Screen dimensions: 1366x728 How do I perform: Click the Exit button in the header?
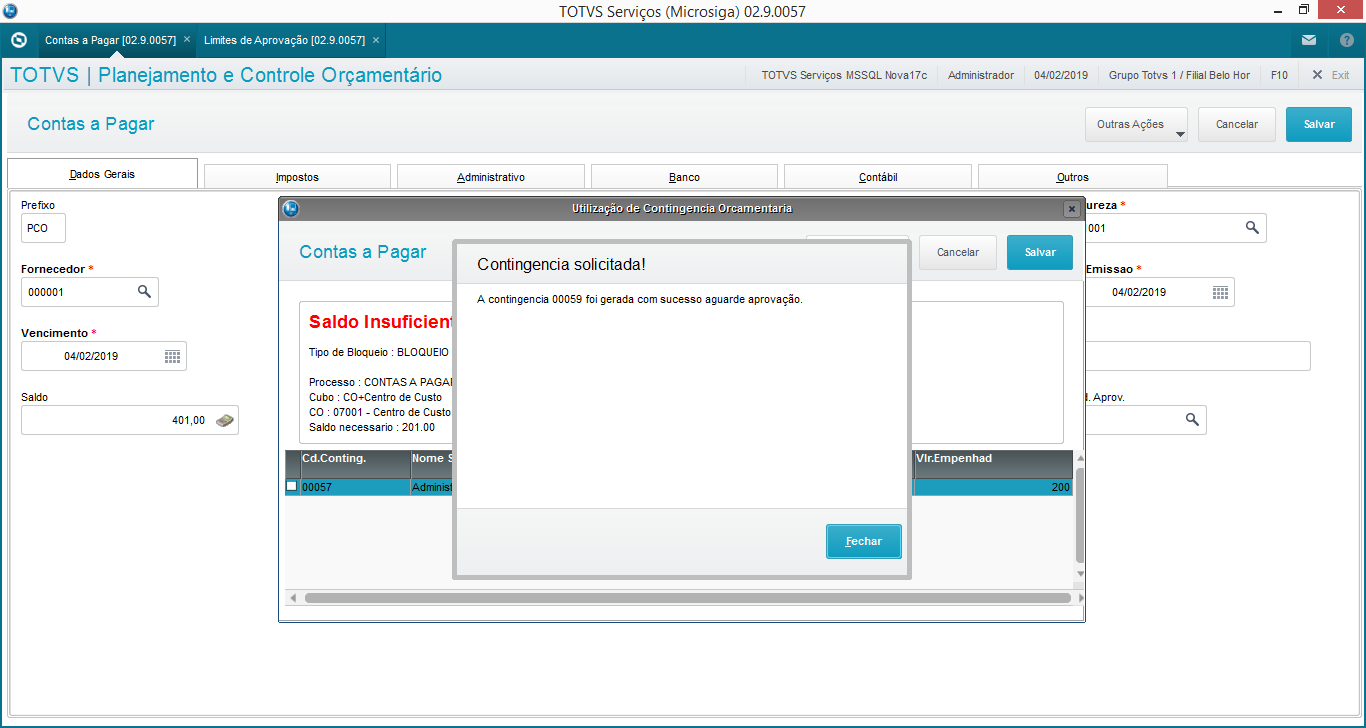coord(1331,75)
